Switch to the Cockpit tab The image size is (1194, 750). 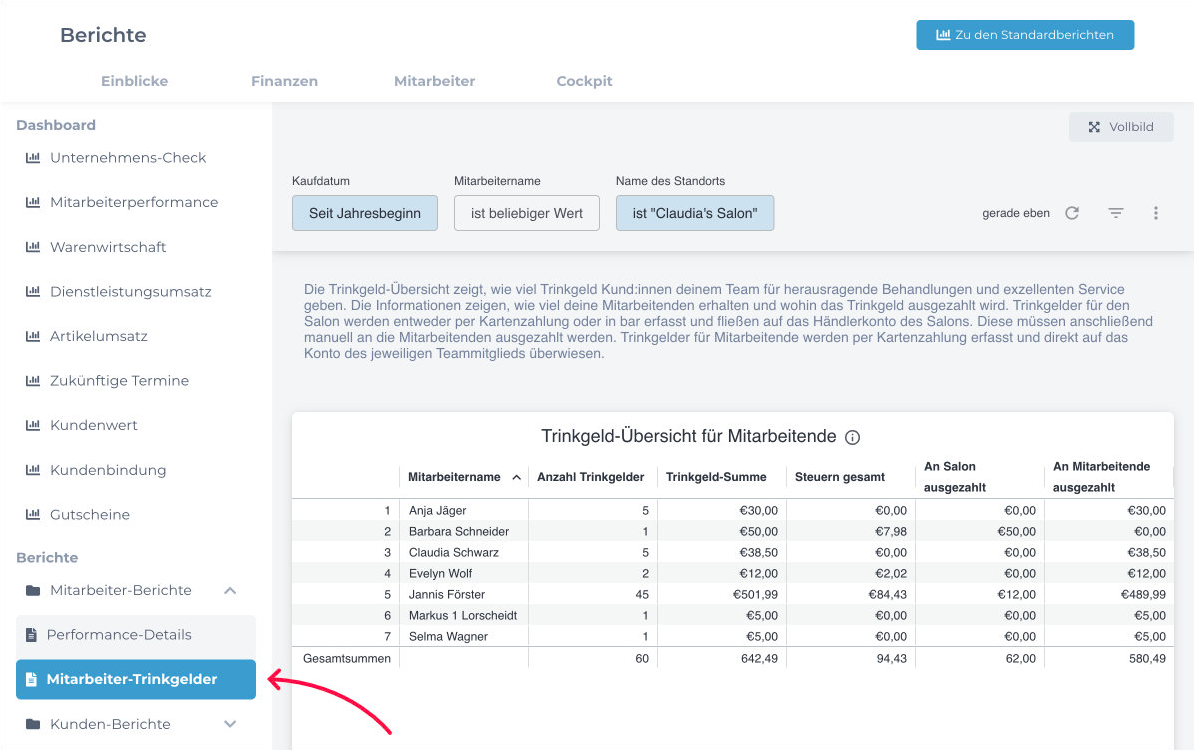click(x=584, y=81)
